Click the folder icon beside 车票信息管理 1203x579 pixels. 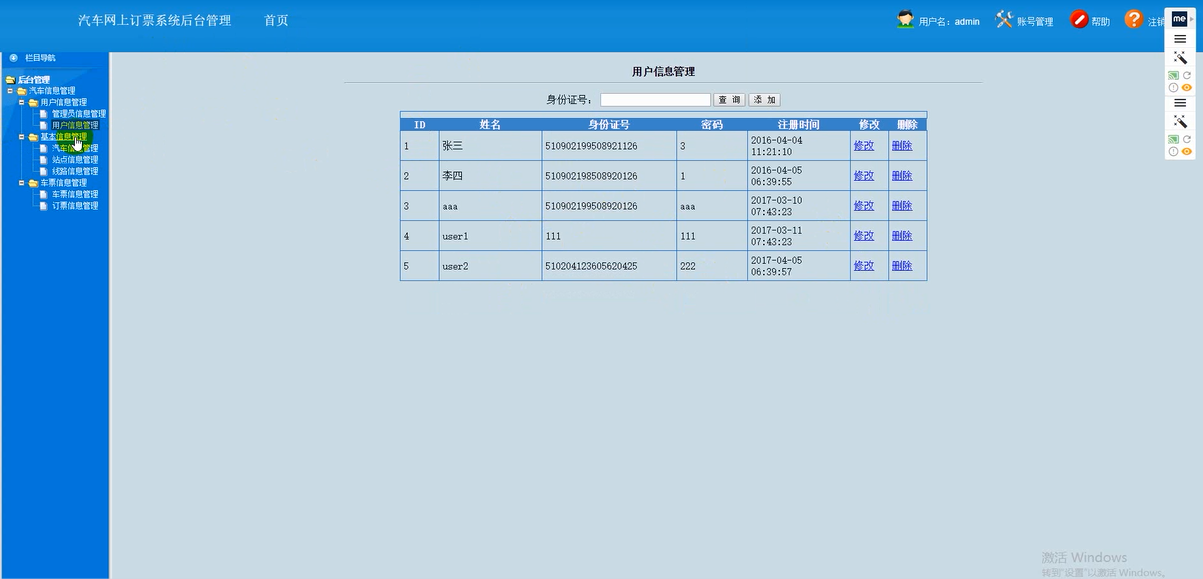click(x=33, y=183)
